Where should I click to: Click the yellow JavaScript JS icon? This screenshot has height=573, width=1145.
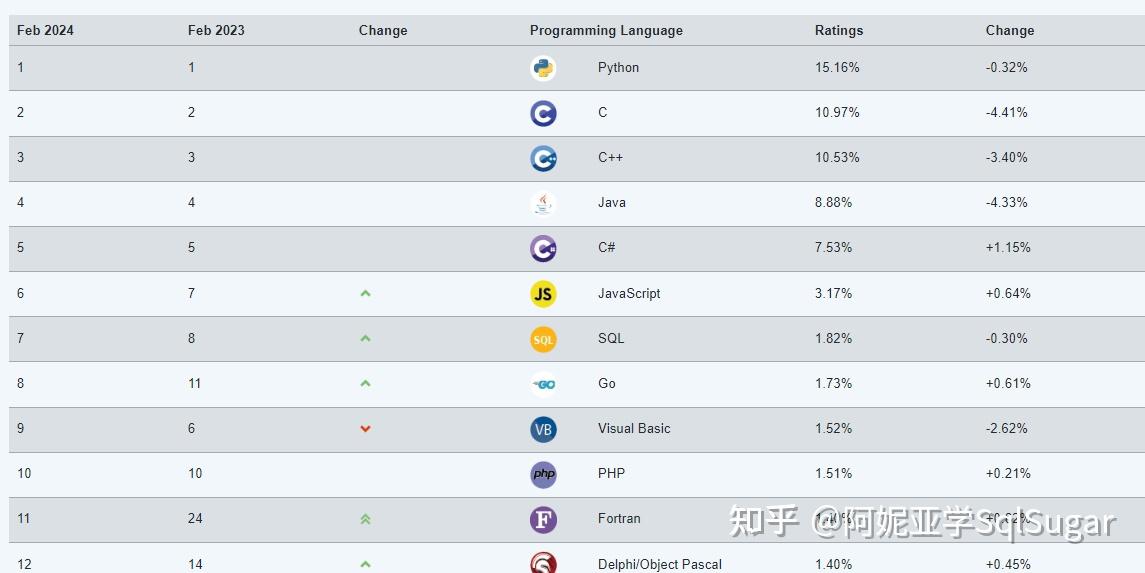pyautogui.click(x=543, y=294)
